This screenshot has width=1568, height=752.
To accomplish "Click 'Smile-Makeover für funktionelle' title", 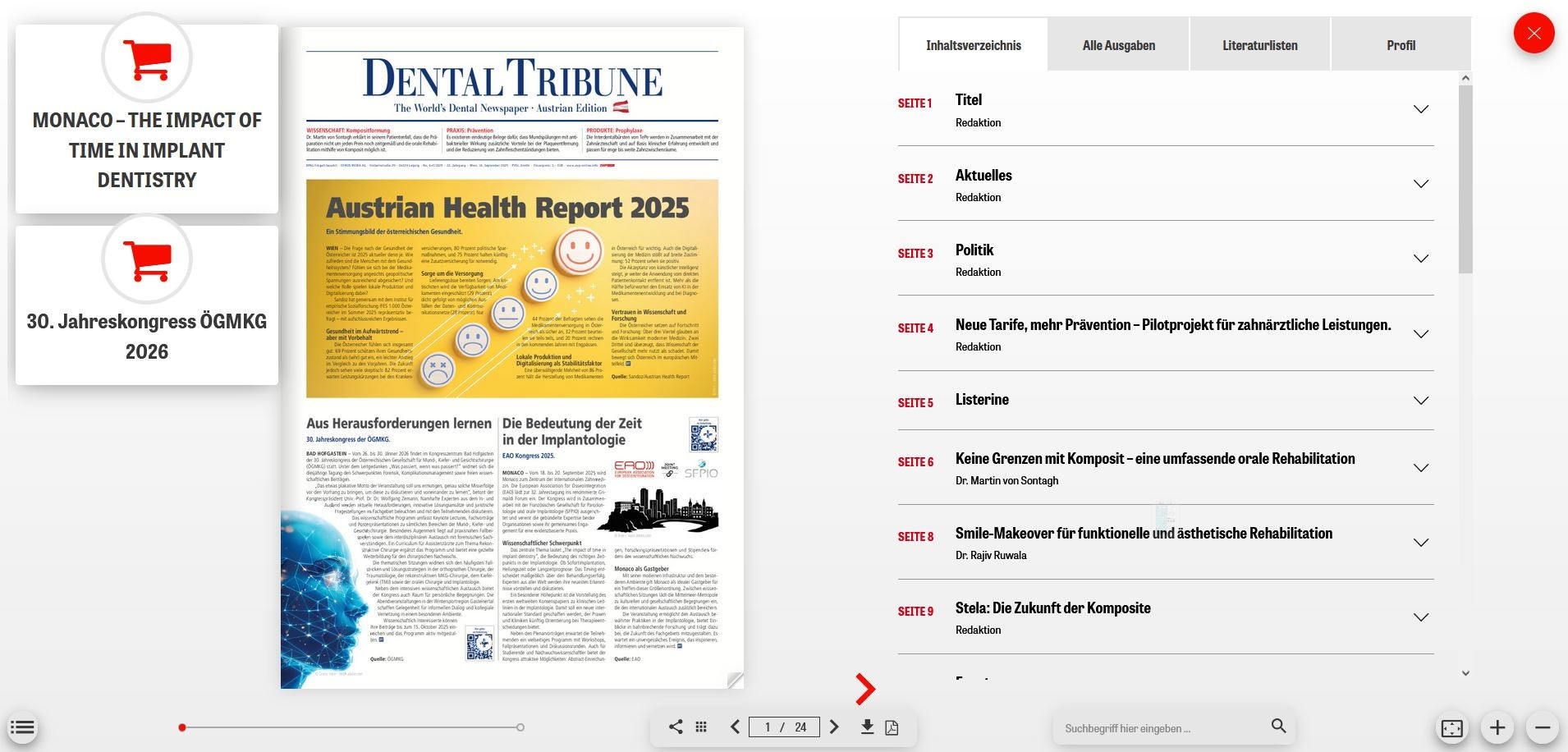I will click(x=1144, y=534).
